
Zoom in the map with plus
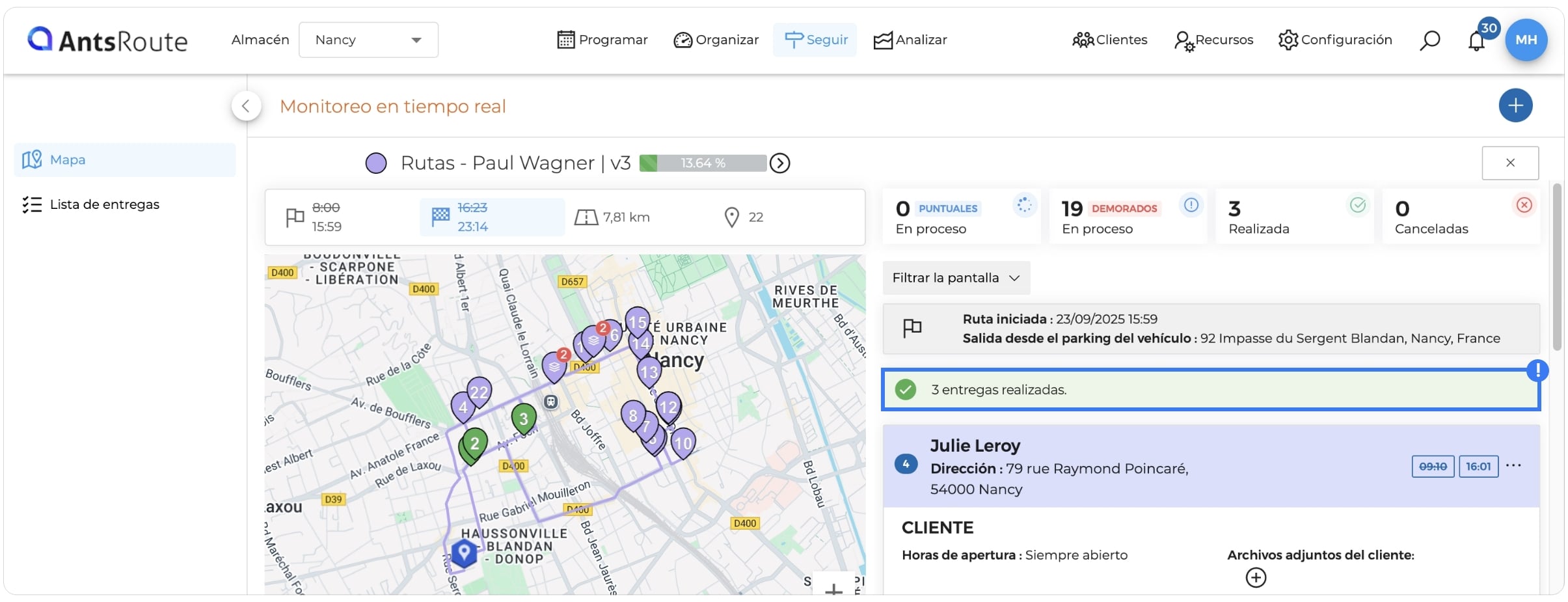pos(833,588)
